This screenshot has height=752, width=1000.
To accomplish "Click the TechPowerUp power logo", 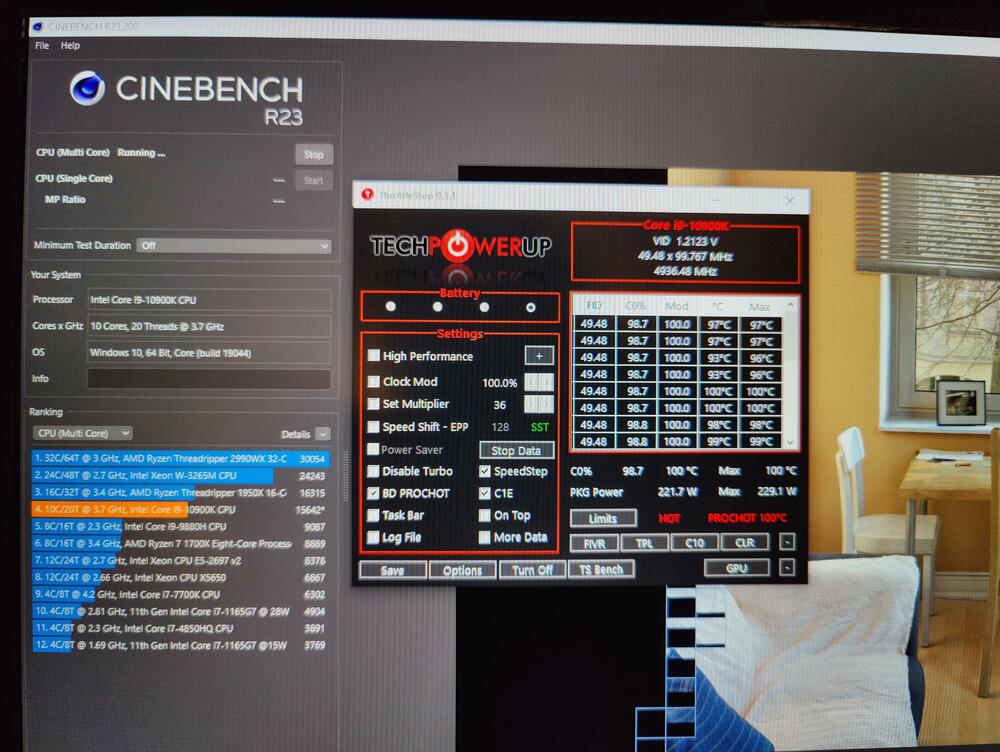I will click(x=456, y=245).
